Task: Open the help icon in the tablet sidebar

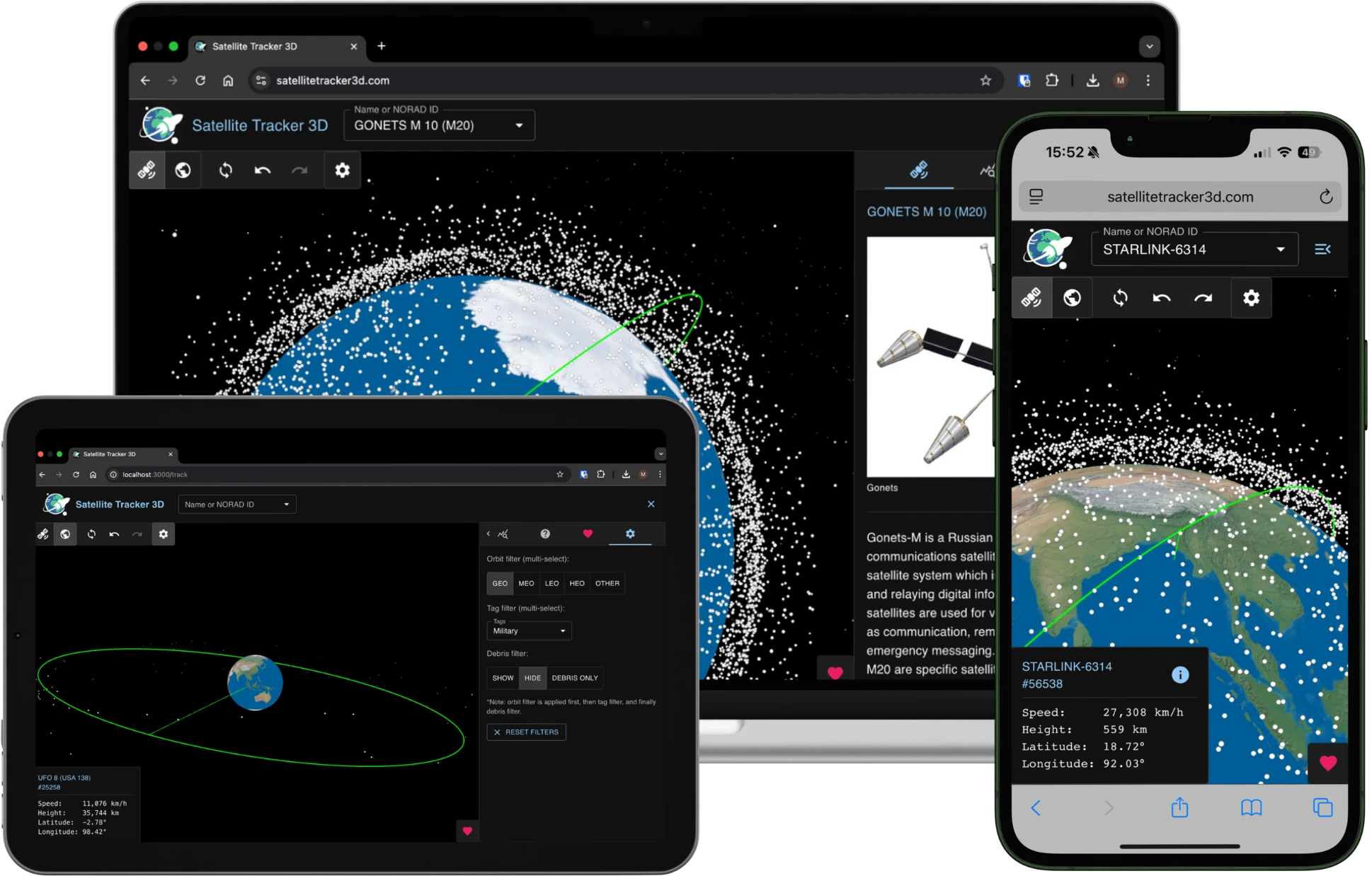Action: (x=545, y=534)
